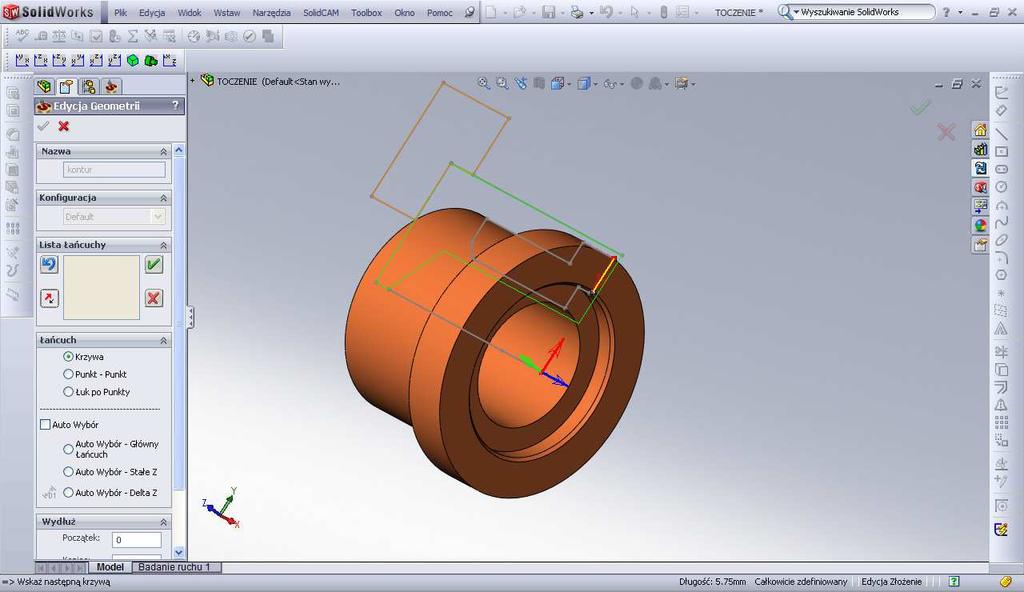
Task: Select the Krzywa radio option
Action: 68,357
